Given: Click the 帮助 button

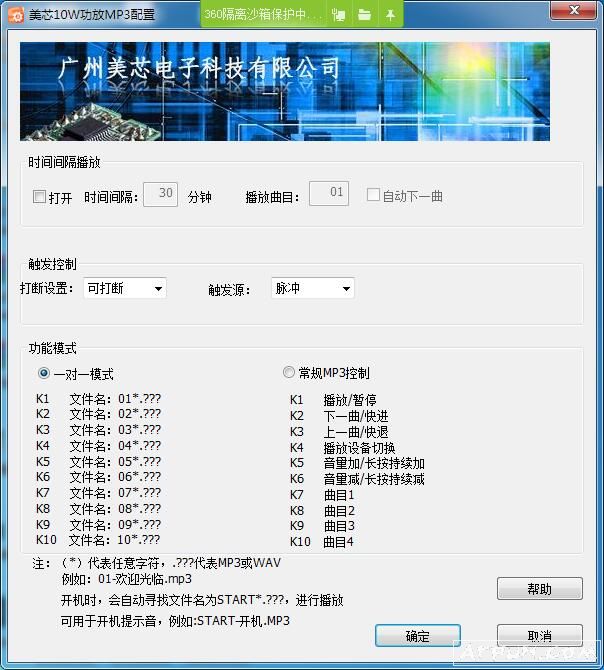Looking at the screenshot, I should [539, 589].
